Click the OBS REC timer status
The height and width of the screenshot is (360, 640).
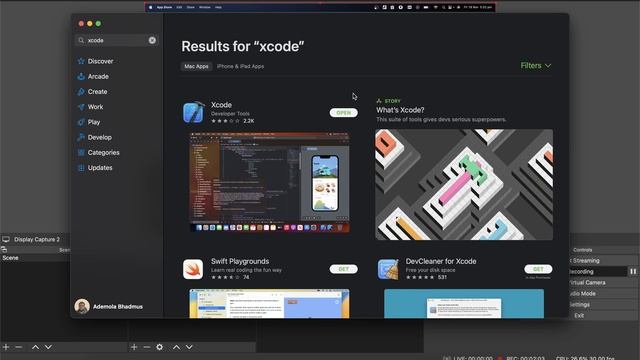pyautogui.click(x=526, y=358)
